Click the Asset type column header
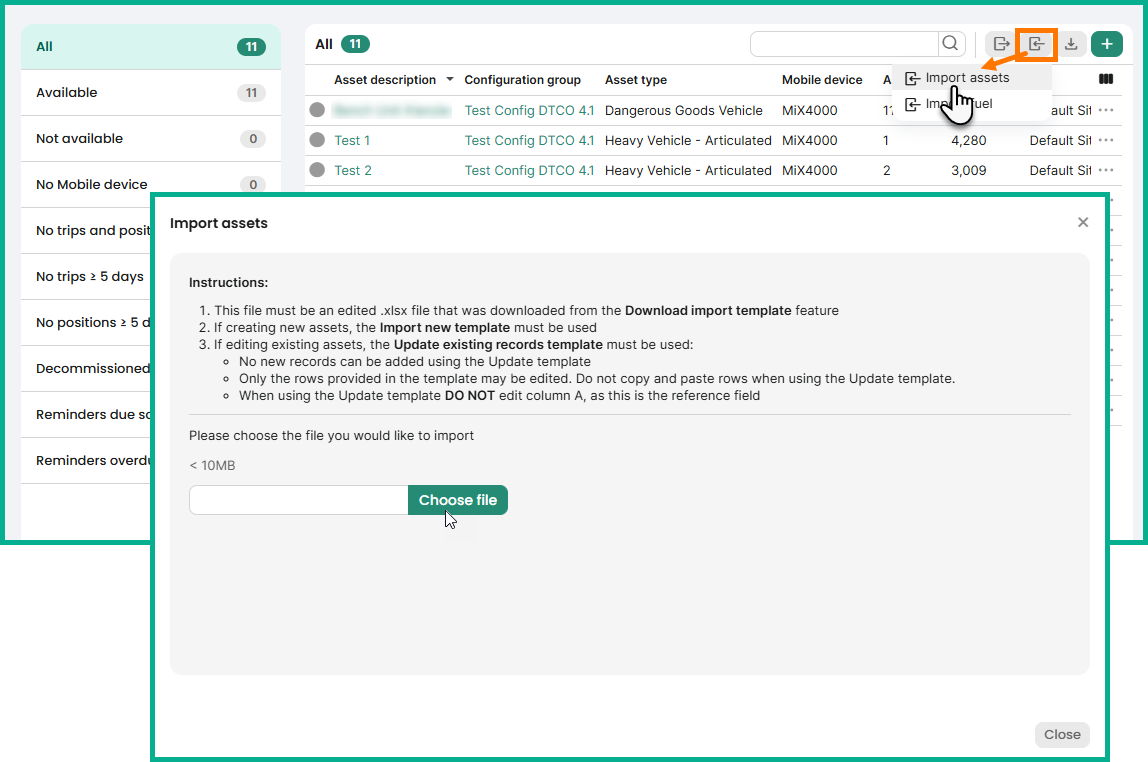 coord(636,80)
